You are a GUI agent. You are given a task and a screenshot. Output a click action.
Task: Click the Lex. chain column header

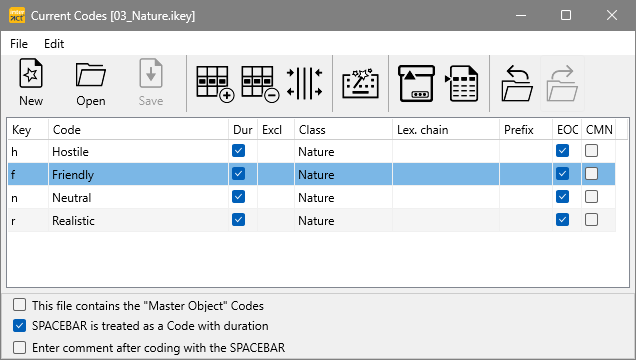click(x=446, y=130)
